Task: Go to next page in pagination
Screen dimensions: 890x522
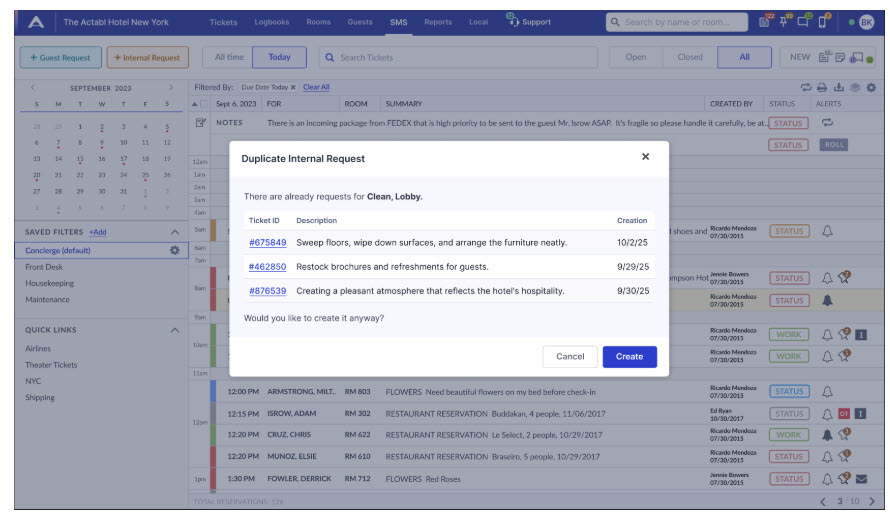Action: 872,502
